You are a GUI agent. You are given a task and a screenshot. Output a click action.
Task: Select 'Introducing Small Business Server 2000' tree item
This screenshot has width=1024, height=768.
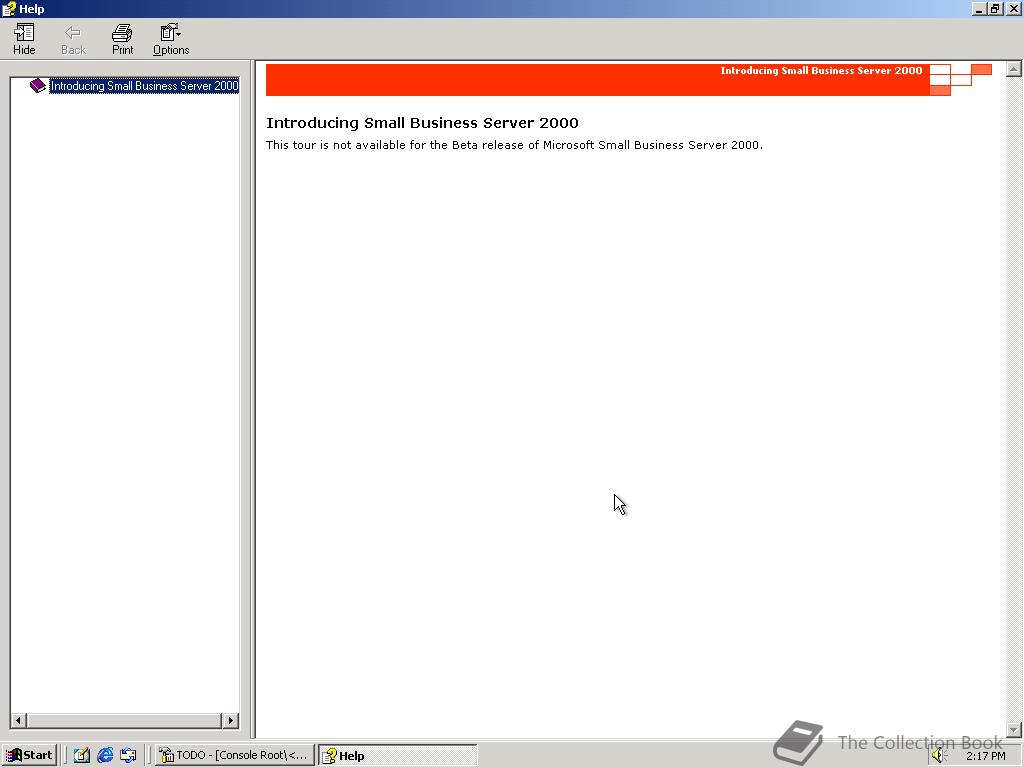point(144,86)
